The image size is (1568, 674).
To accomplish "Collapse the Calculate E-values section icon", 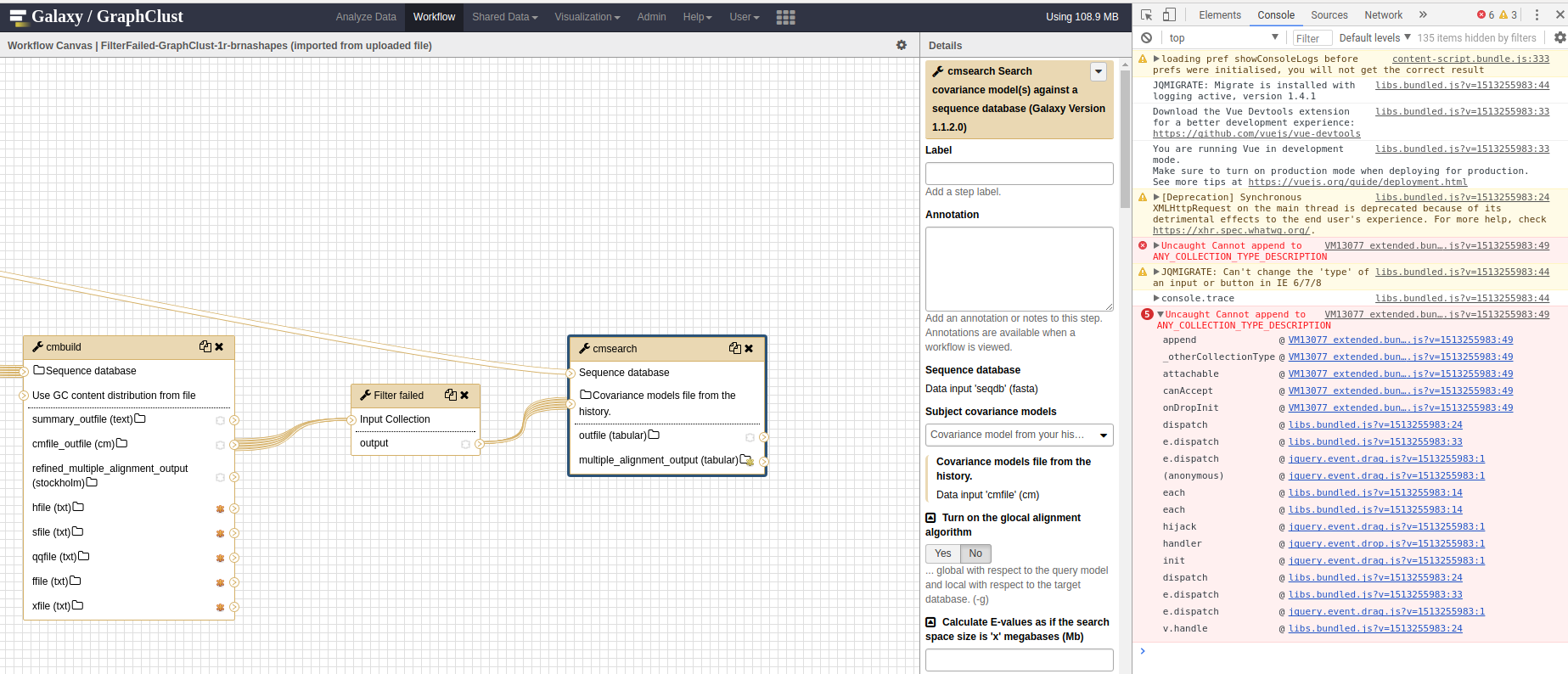I will pos(930,622).
